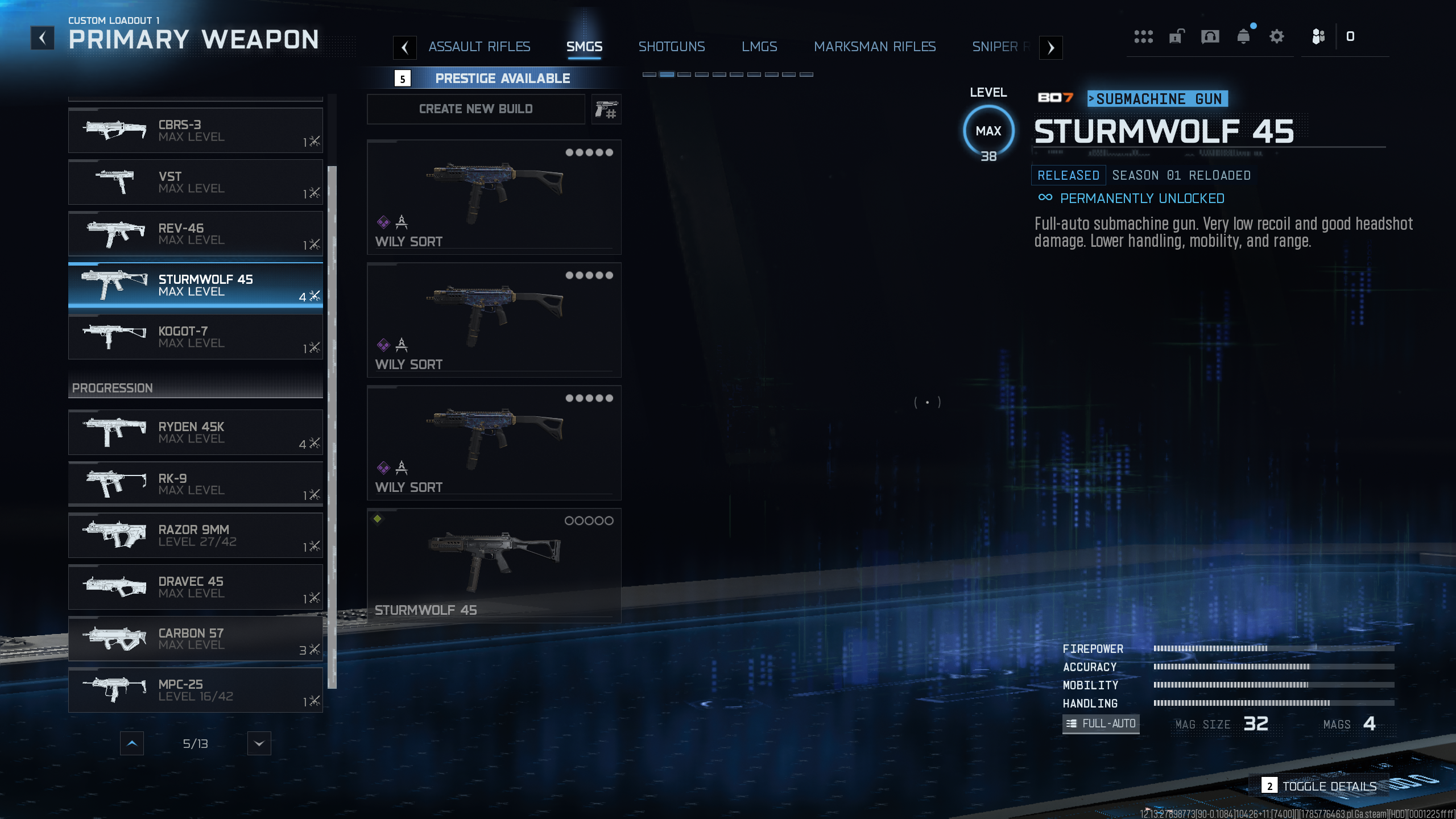Screen dimensions: 1456x819
Task: Open the settings gear
Action: (1277, 37)
